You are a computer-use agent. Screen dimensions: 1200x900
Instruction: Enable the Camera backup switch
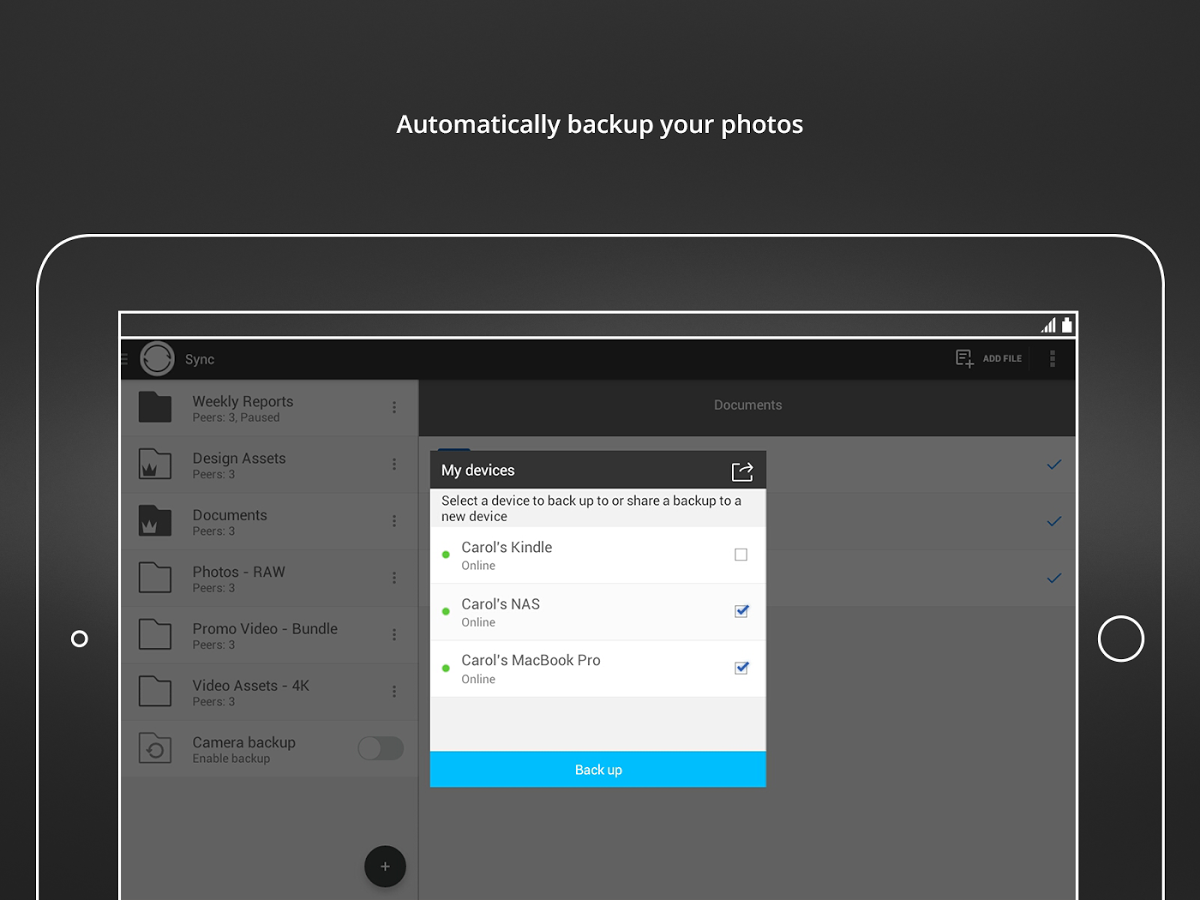tap(381, 748)
